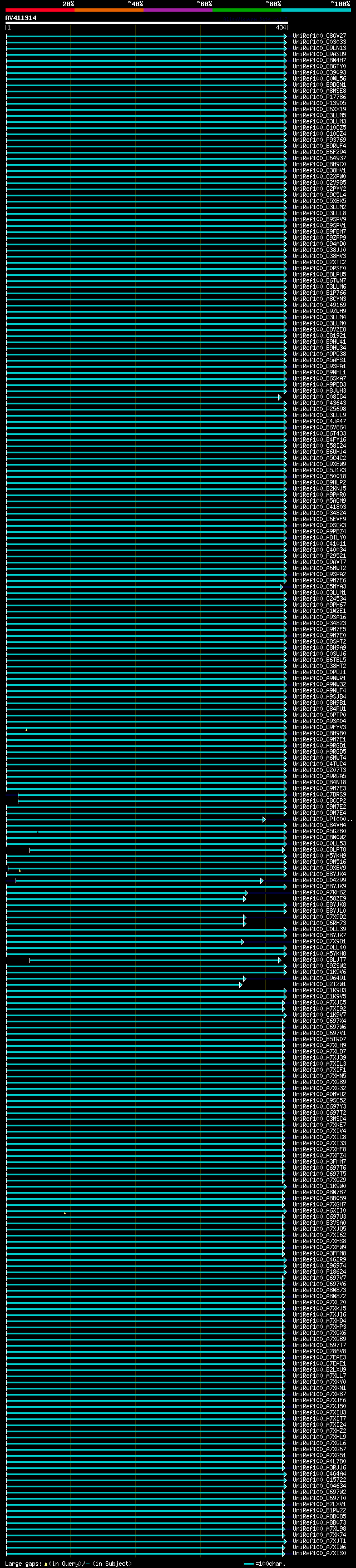The width and height of the screenshot is (356, 1568).
Task: Open the UniRef100_B2LXU9 entry
Action: (x=319, y=1369)
